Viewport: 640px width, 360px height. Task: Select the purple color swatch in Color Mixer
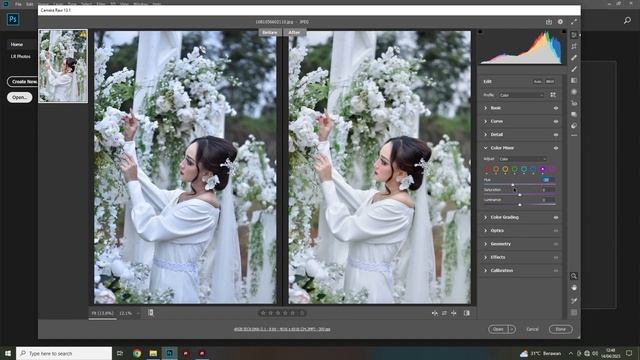(542, 169)
